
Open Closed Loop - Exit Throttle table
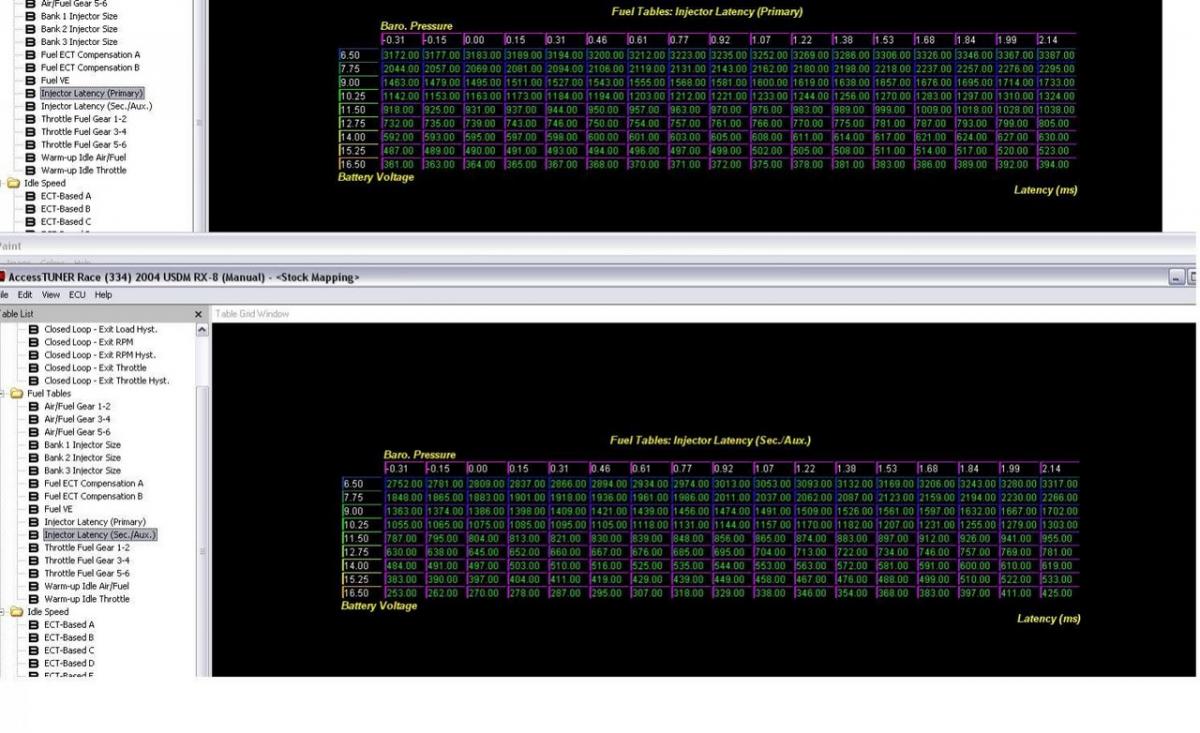tap(95, 368)
